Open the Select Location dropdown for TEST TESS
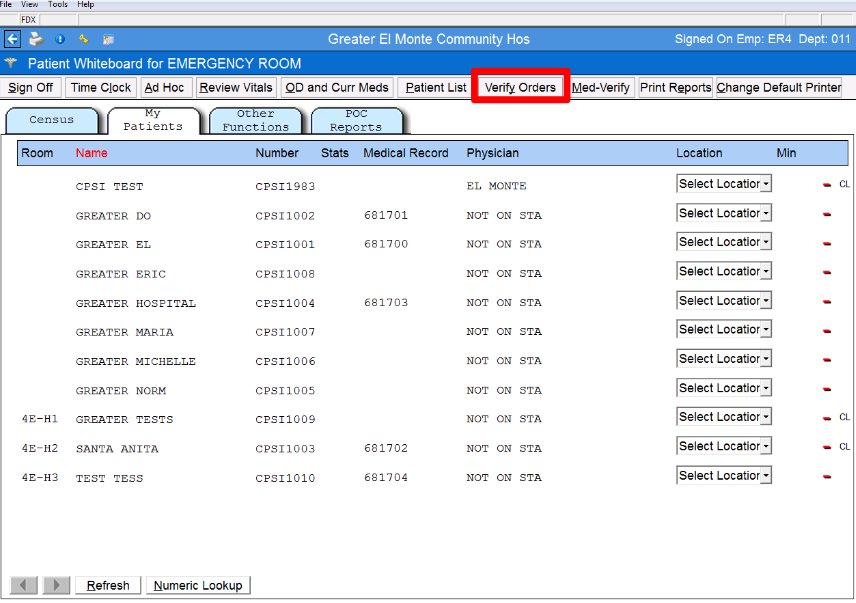This screenshot has width=856, height=603. pos(723,475)
